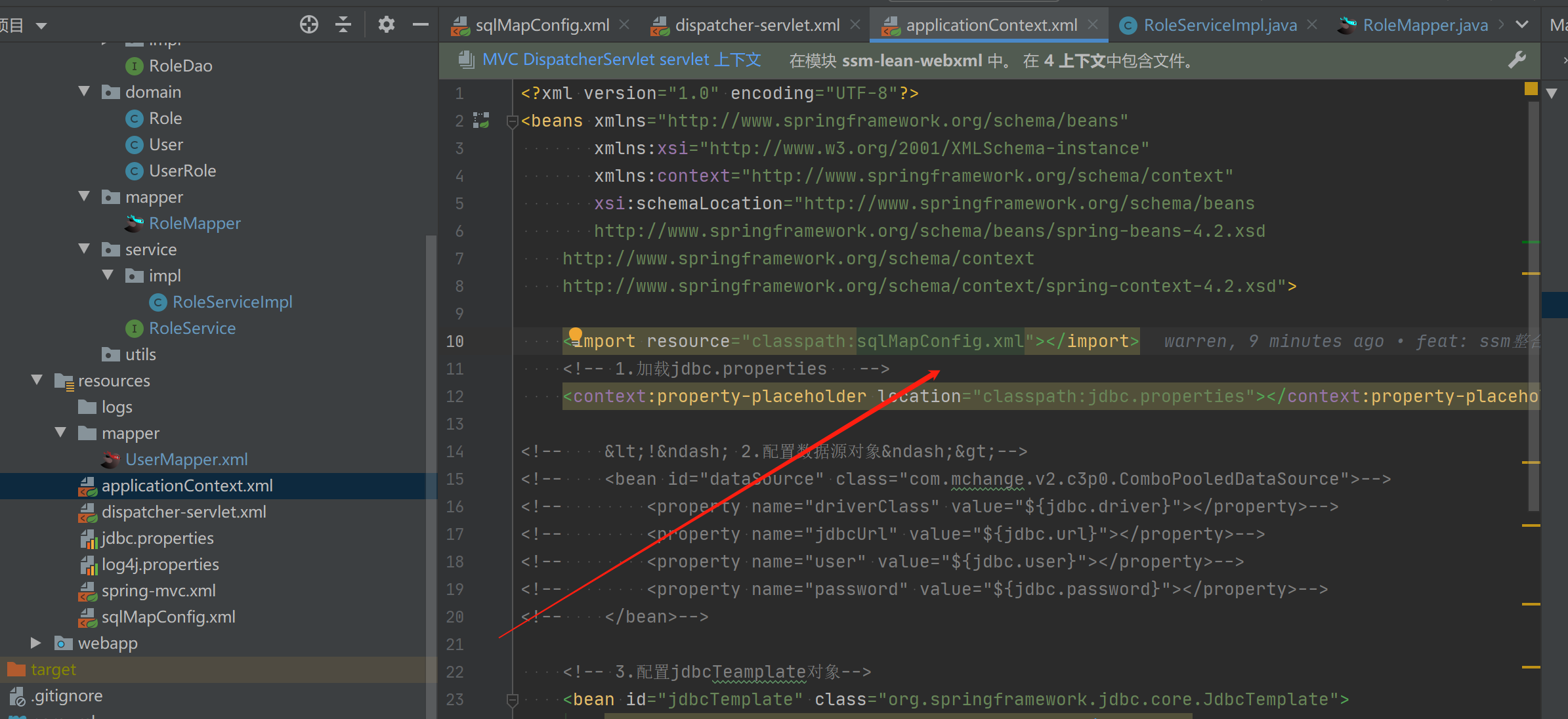
Task: Collapse the mapper package folder
Action: 84,196
